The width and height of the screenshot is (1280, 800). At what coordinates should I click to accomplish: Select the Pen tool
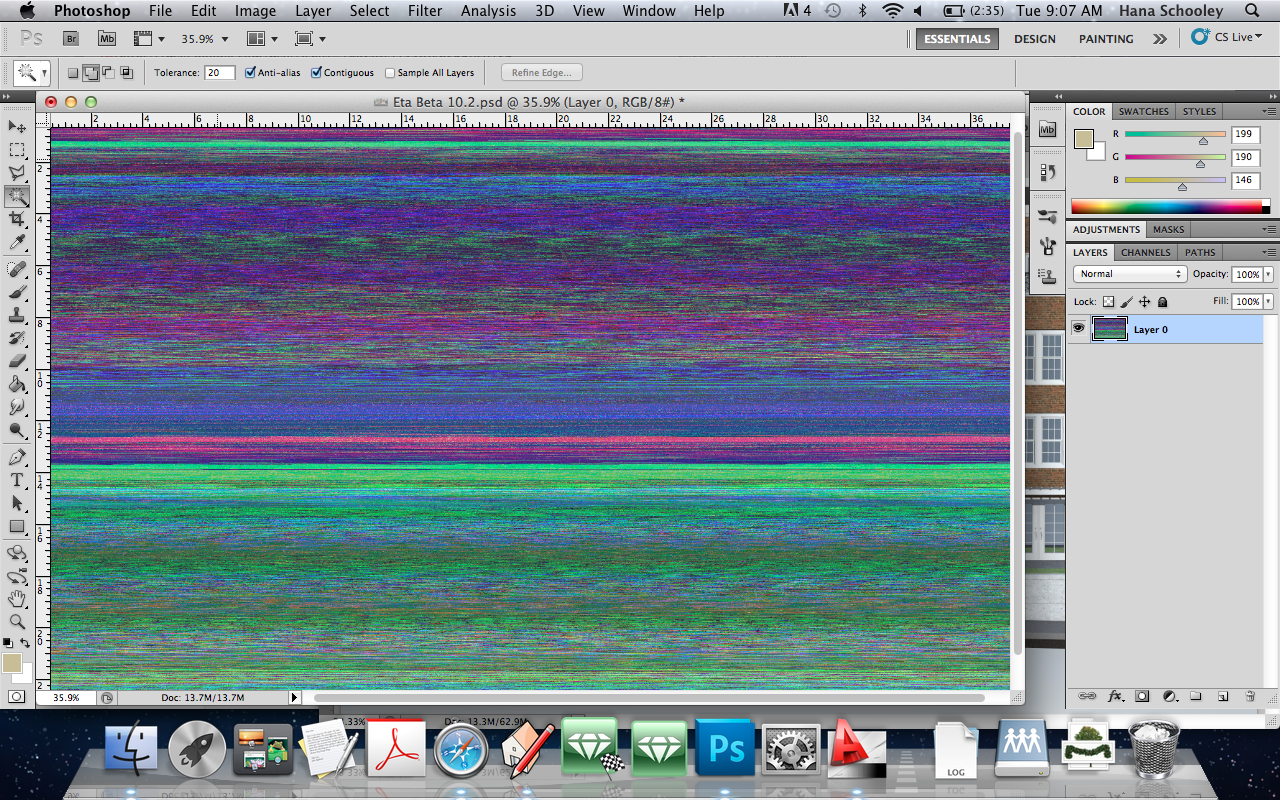[17, 457]
